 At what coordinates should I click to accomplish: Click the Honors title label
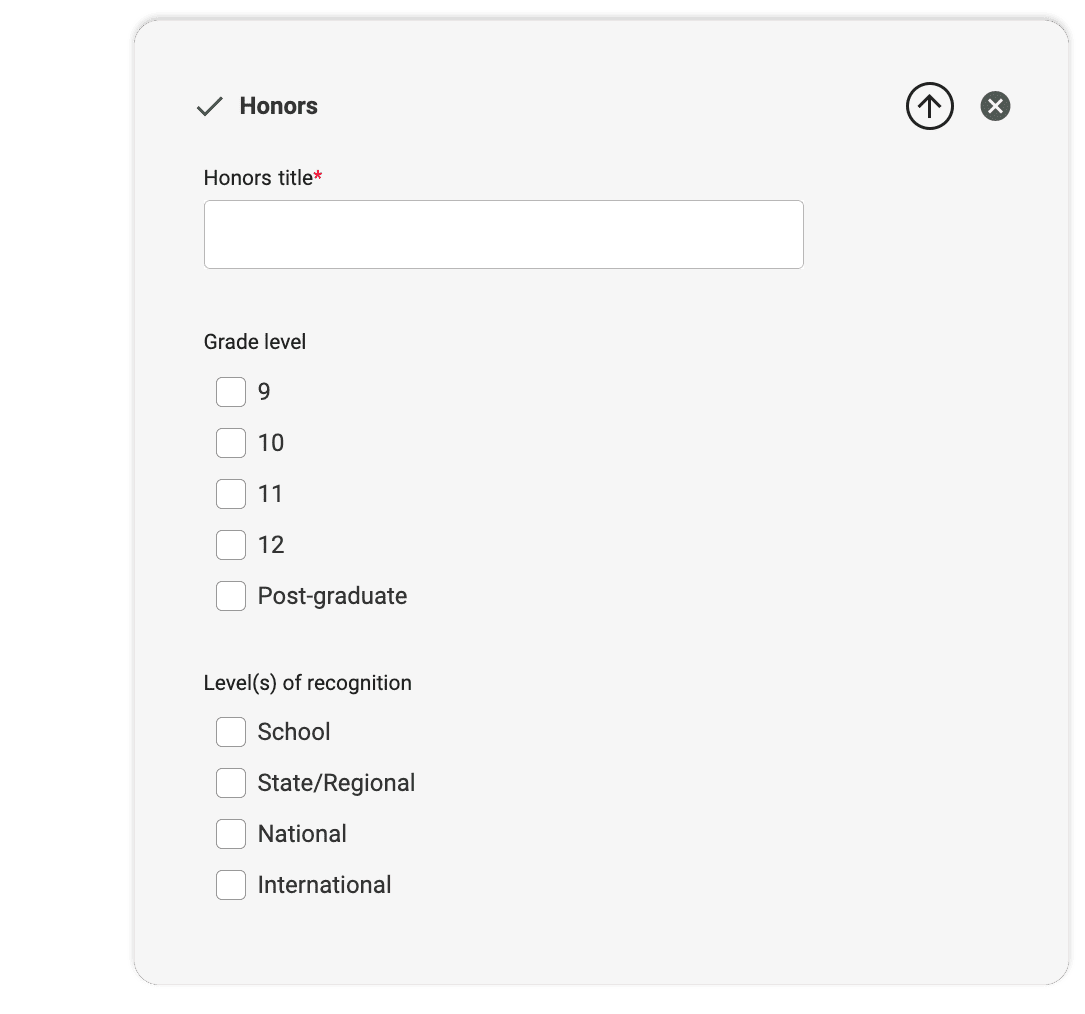pyautogui.click(x=258, y=178)
